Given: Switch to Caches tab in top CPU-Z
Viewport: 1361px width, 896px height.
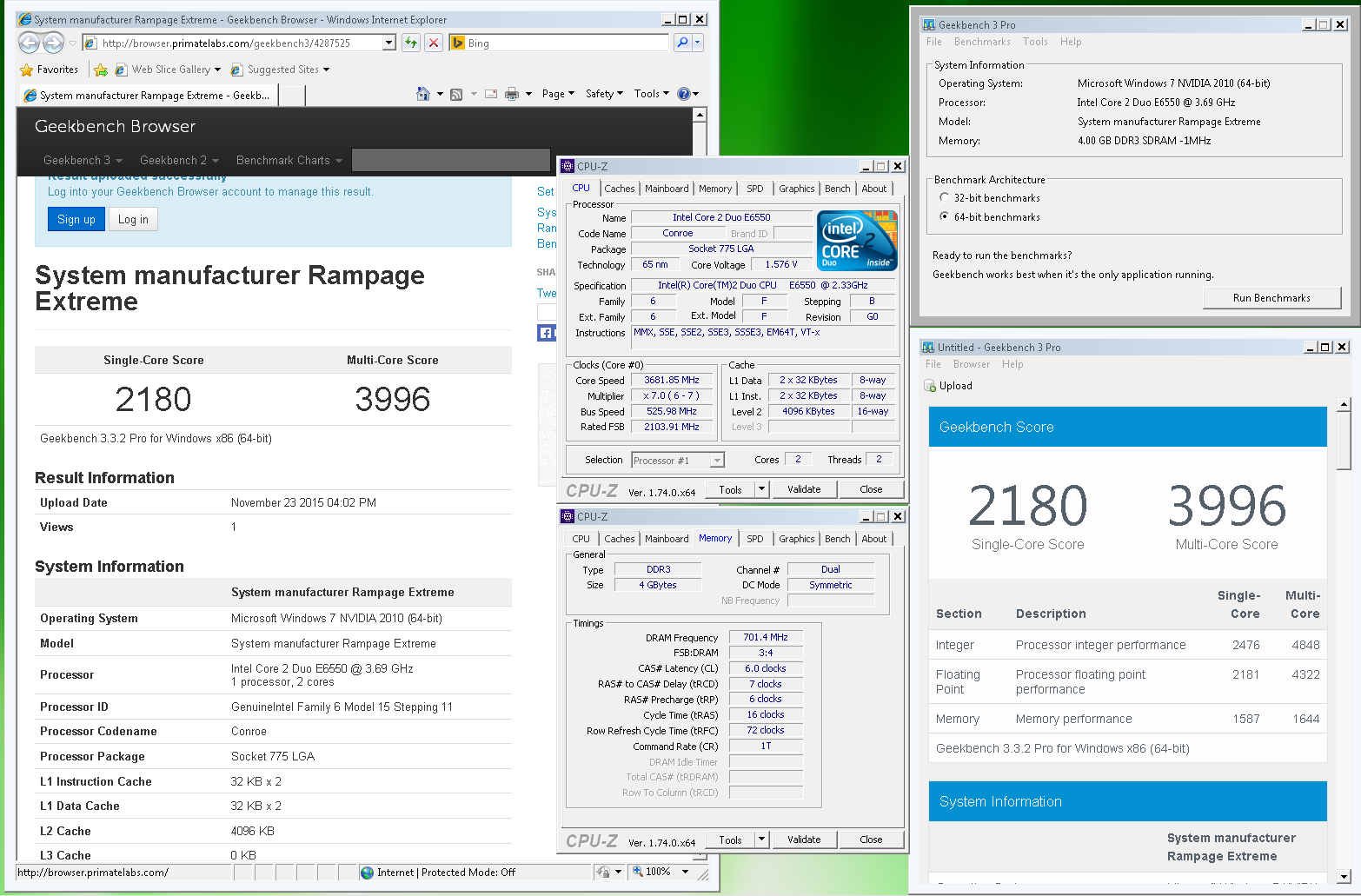Looking at the screenshot, I should tap(620, 189).
